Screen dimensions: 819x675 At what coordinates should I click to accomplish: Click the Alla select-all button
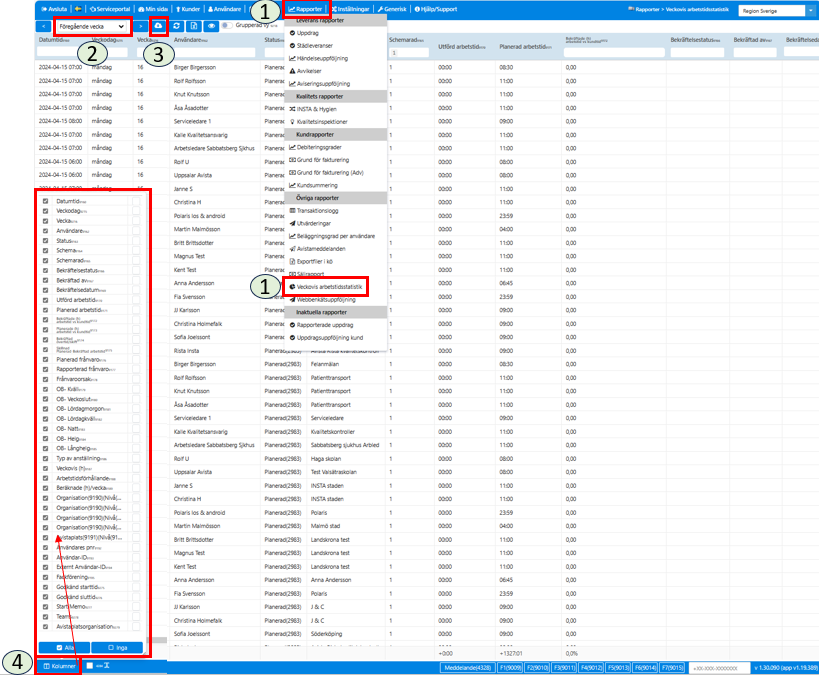click(x=64, y=648)
